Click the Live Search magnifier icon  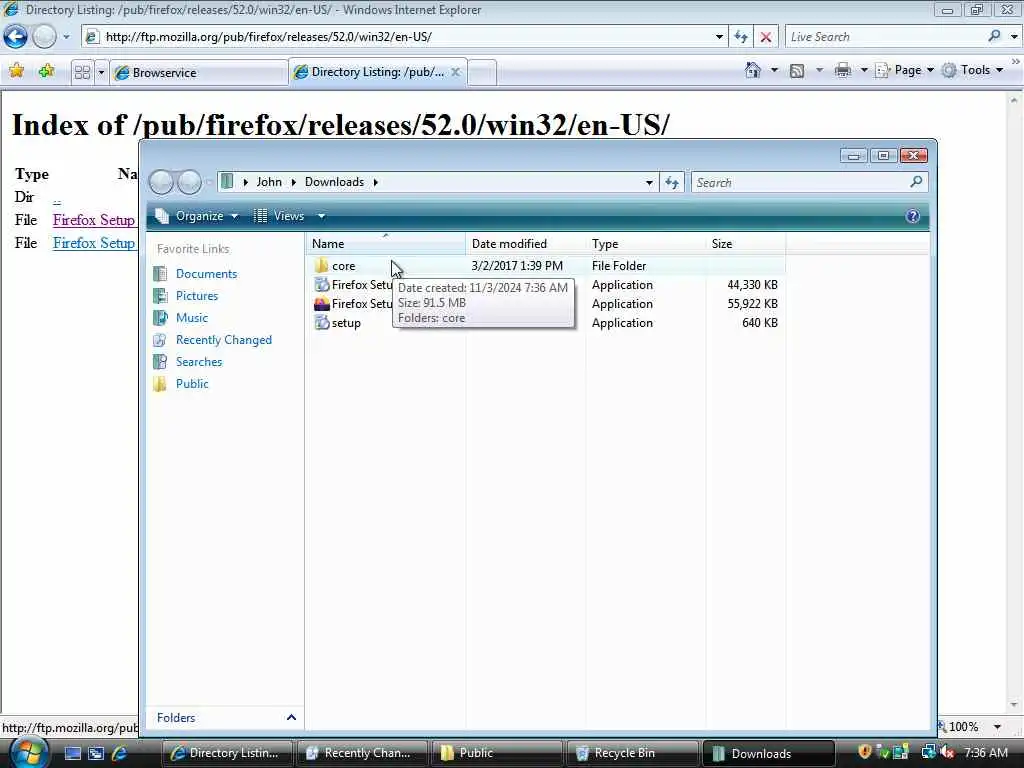(994, 37)
